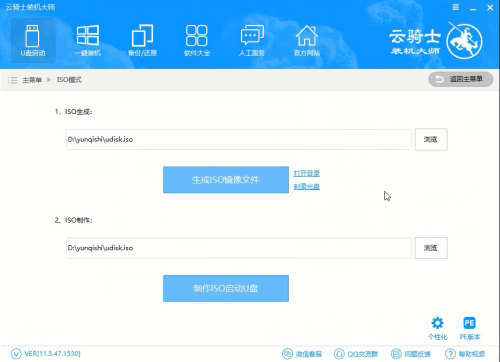Open the 软件大全 section
This screenshot has height=362, width=500.
click(x=197, y=40)
